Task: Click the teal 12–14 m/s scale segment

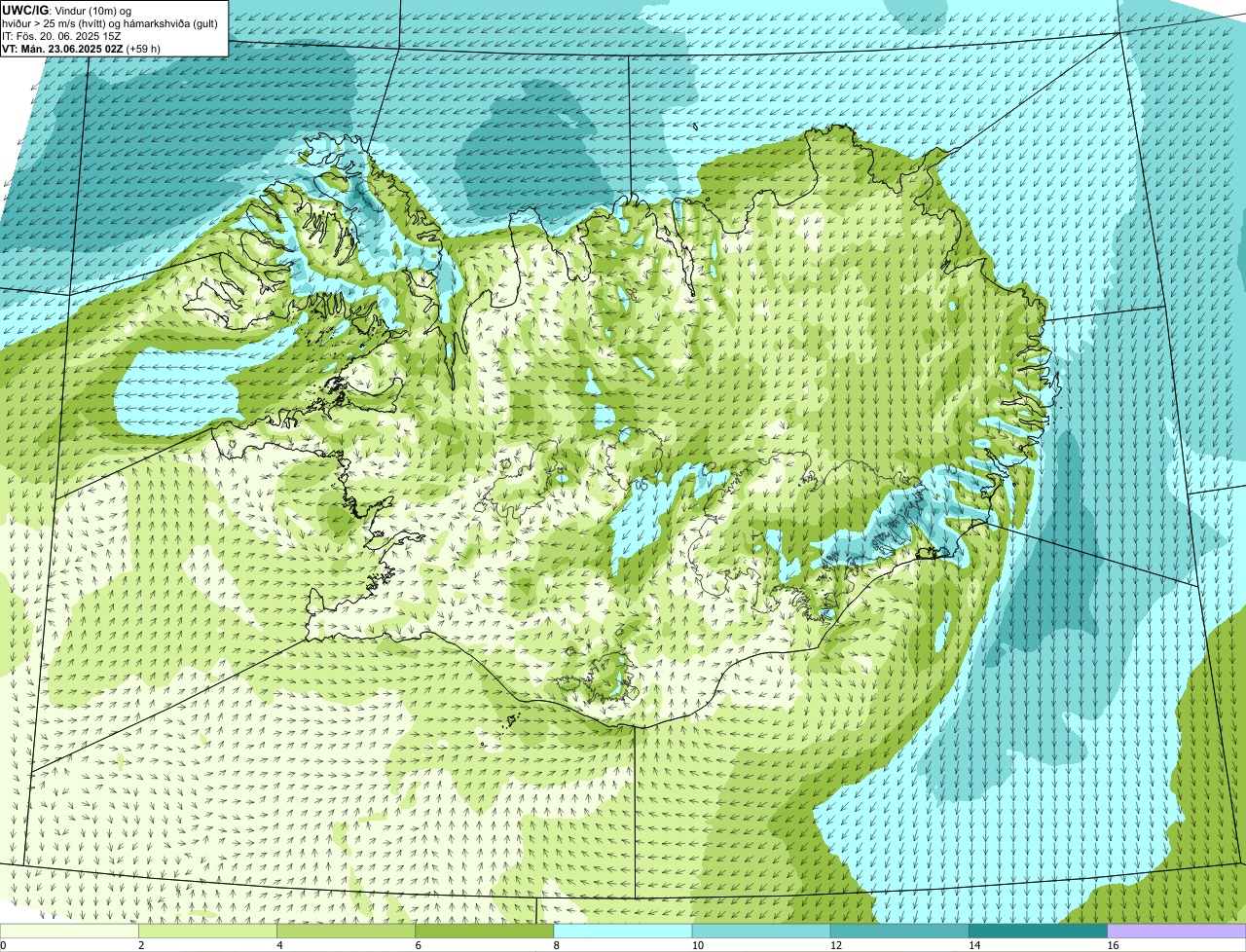Action: point(899,932)
